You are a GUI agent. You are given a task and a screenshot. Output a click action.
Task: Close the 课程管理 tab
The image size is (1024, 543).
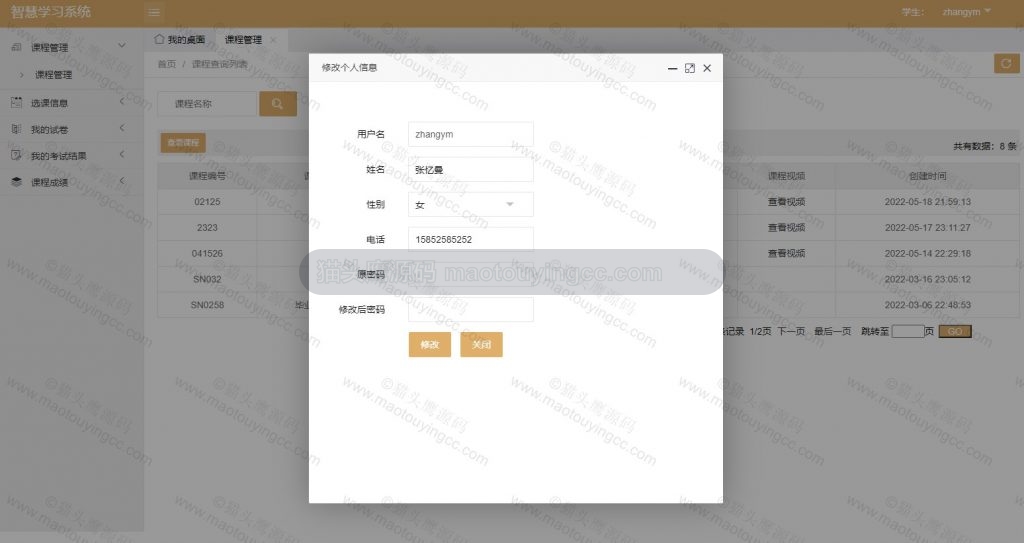[273, 40]
